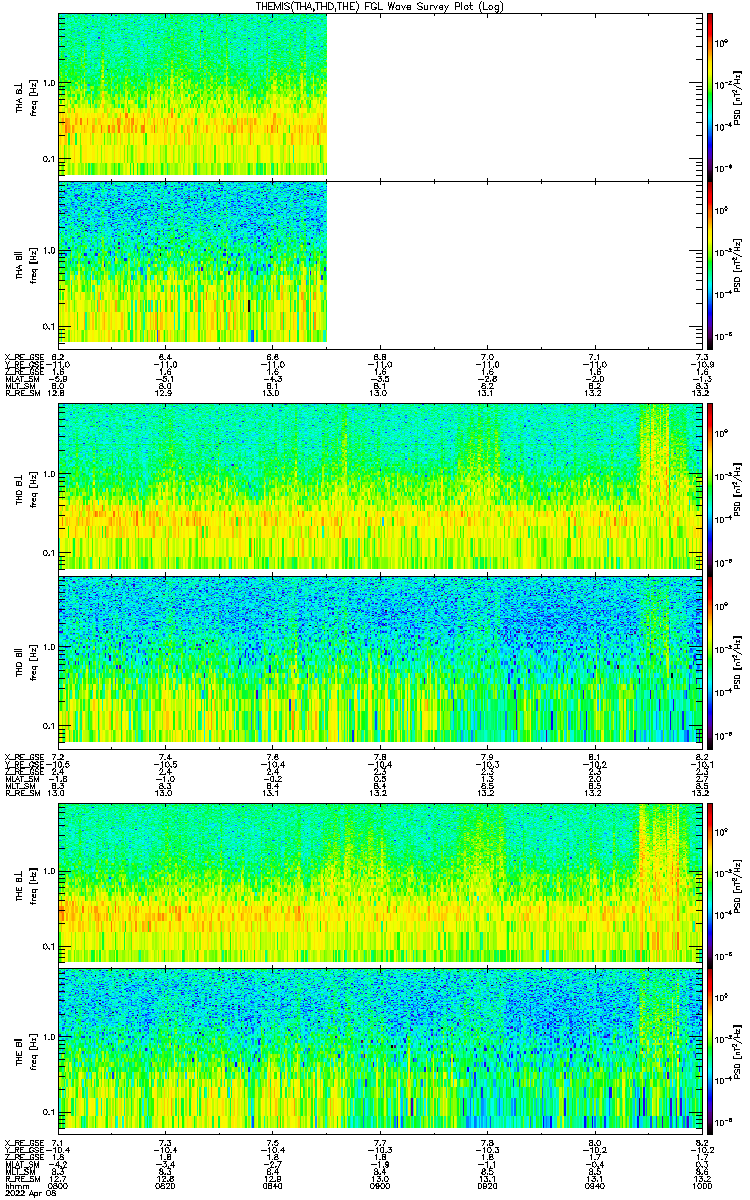
Task: Click the 0940 time tick label
Action: point(593,1184)
